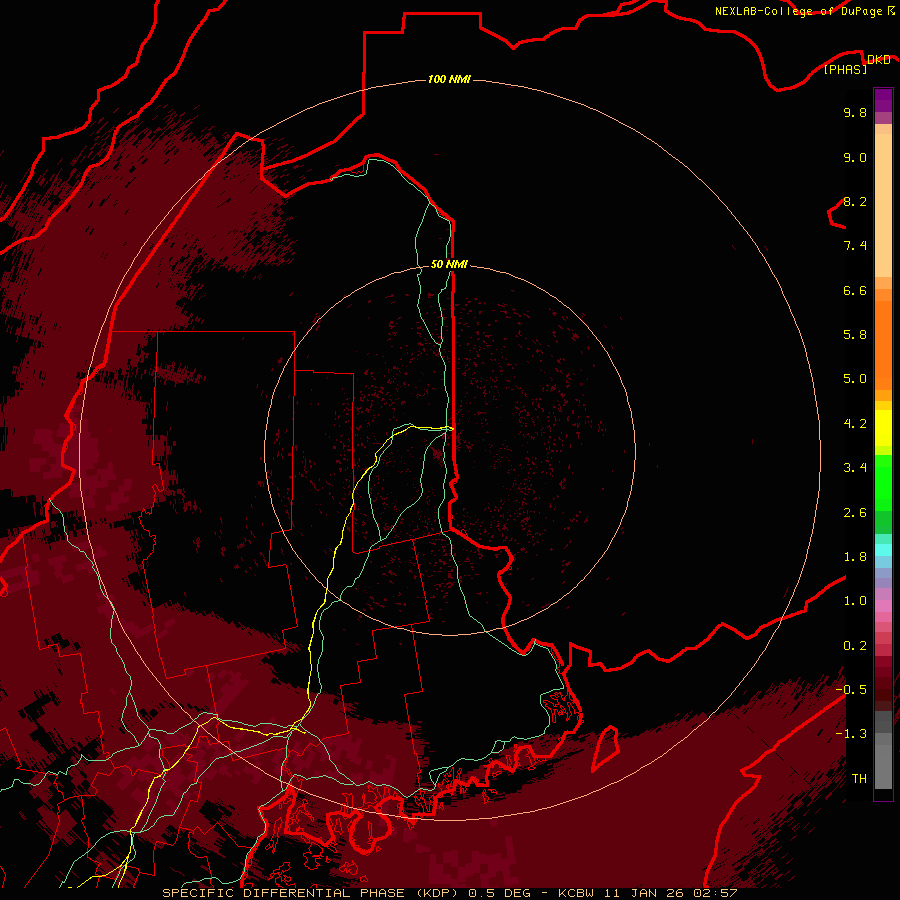
Task: Select the 4.2 value on the color scale
Action: [855, 423]
